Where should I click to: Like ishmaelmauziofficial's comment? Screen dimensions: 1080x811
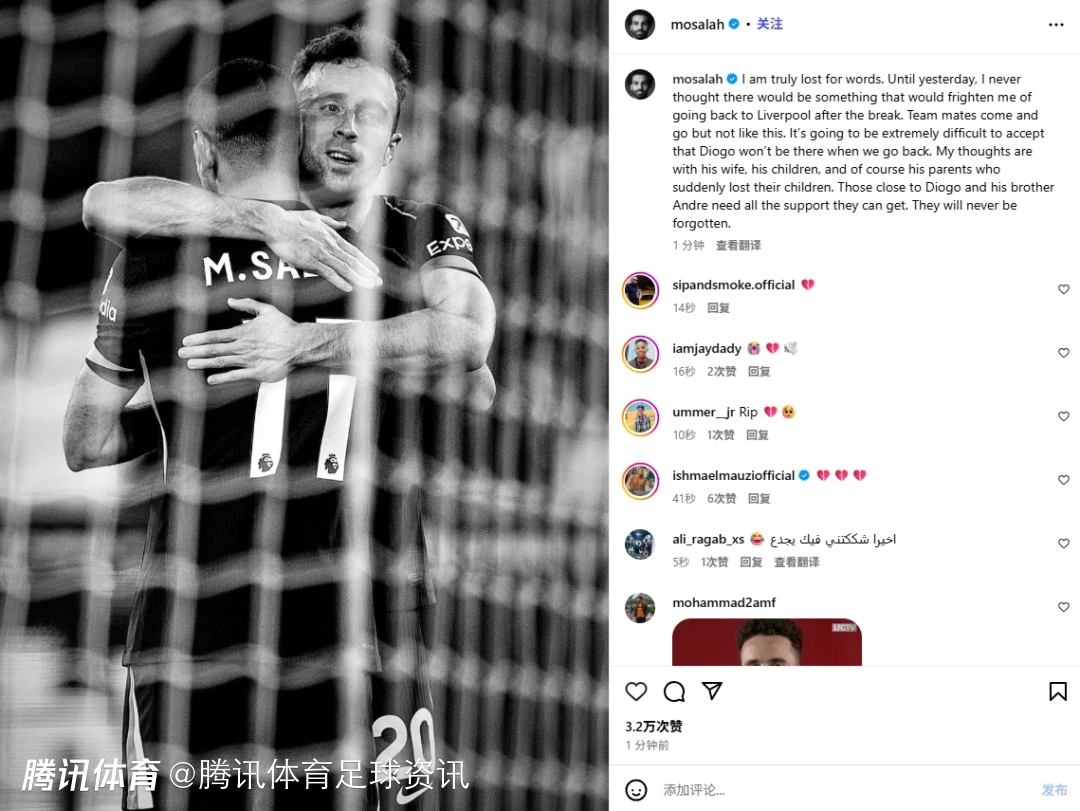[x=1063, y=480]
